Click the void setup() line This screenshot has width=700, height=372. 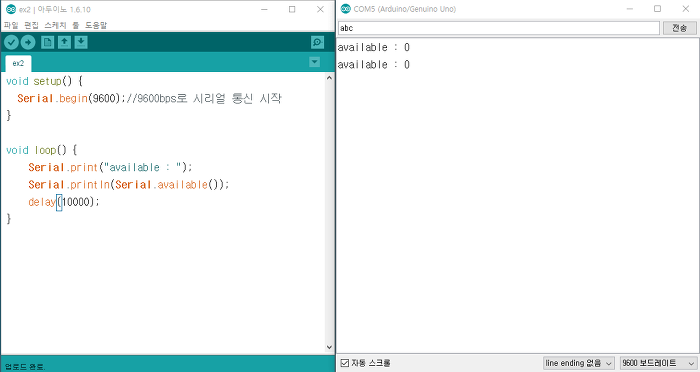tap(44, 81)
